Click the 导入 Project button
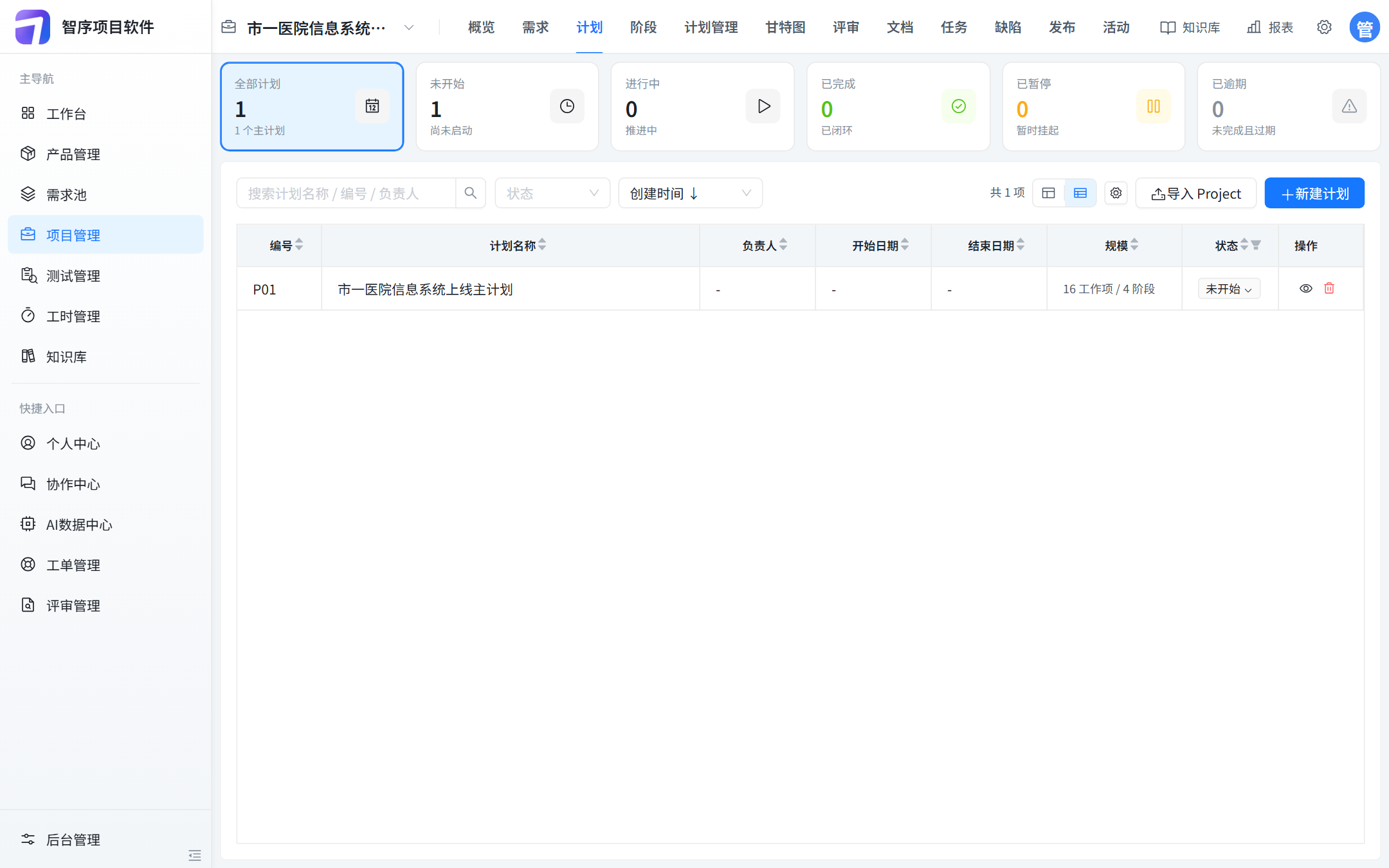 tap(1196, 194)
